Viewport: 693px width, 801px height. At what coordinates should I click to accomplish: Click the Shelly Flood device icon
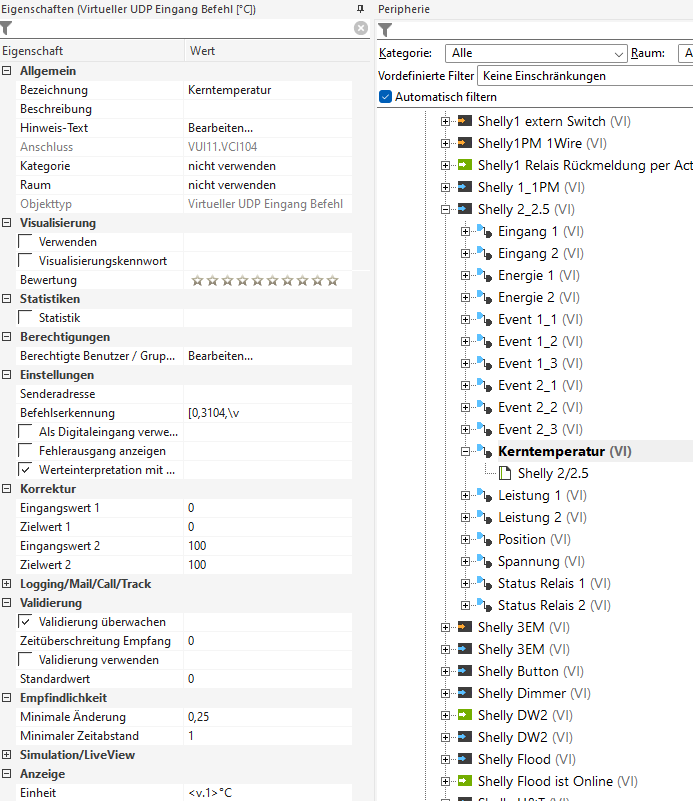coord(465,759)
